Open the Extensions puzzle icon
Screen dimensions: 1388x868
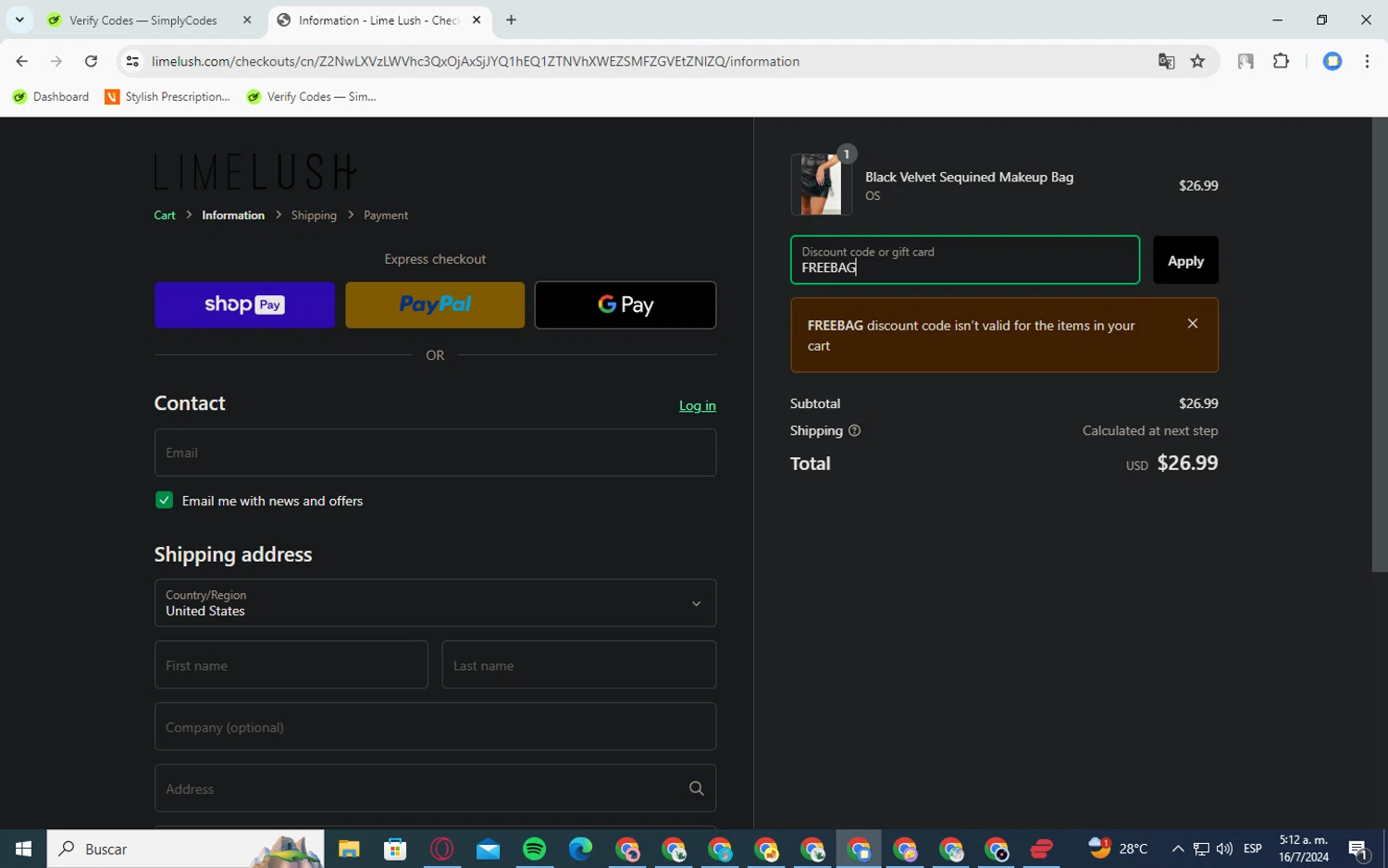coord(1281,61)
